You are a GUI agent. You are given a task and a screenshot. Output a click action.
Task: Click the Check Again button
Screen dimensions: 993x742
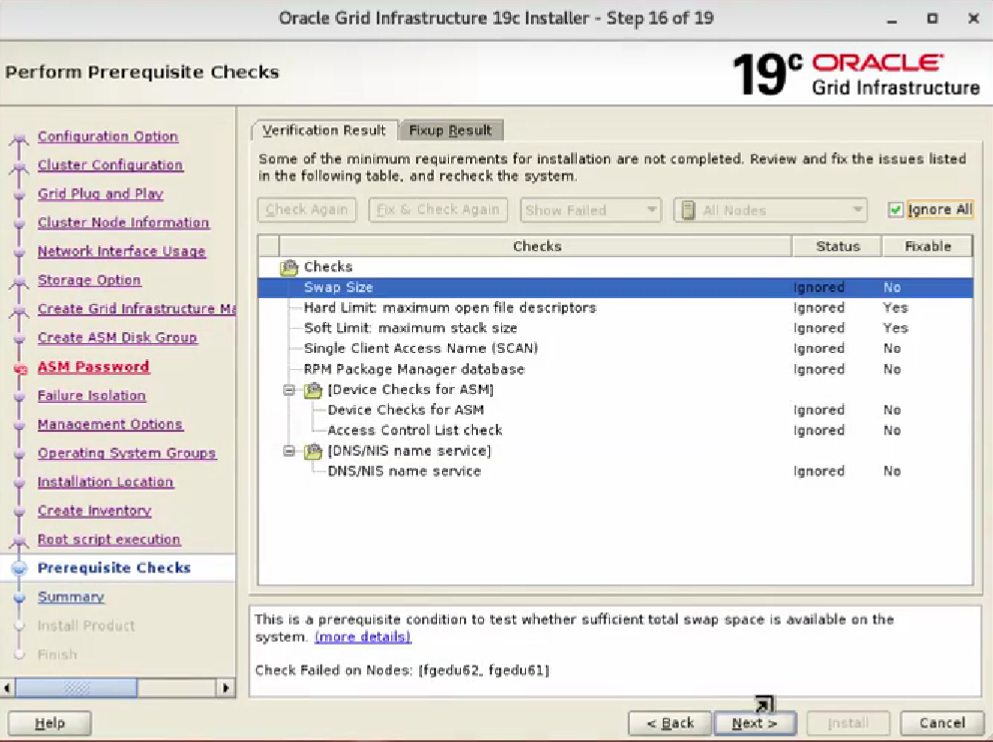tap(307, 210)
